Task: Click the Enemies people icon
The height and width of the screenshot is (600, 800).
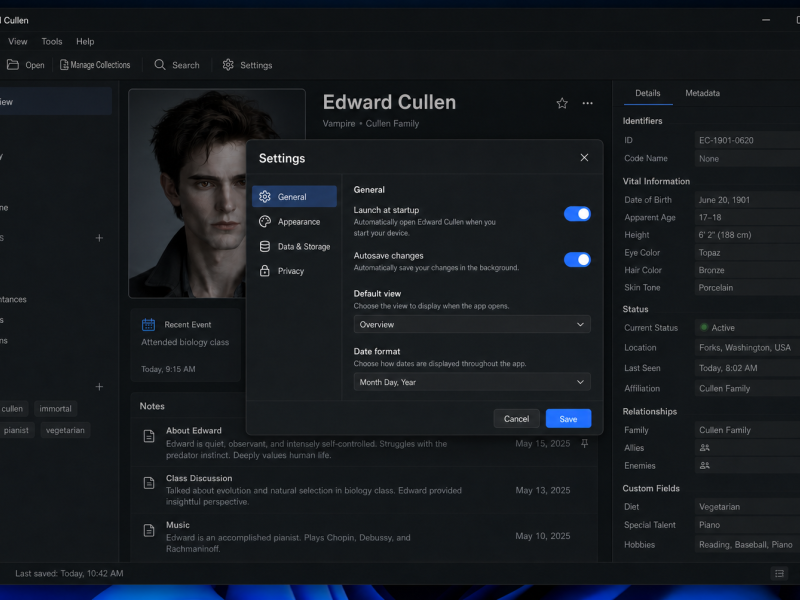Action: coord(705,465)
